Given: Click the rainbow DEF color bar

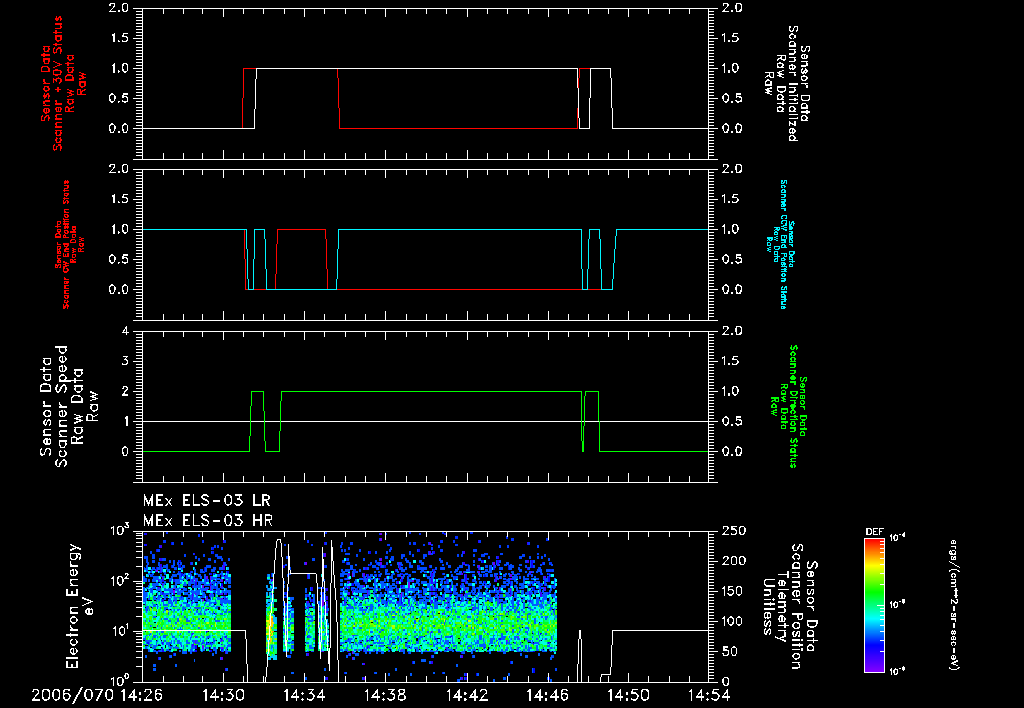Looking at the screenshot, I should pyautogui.click(x=874, y=605).
